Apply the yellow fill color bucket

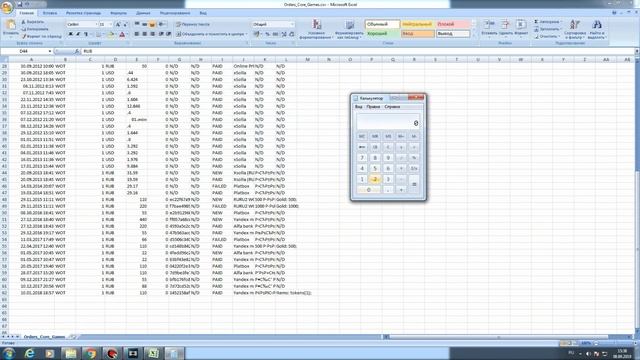coord(110,34)
